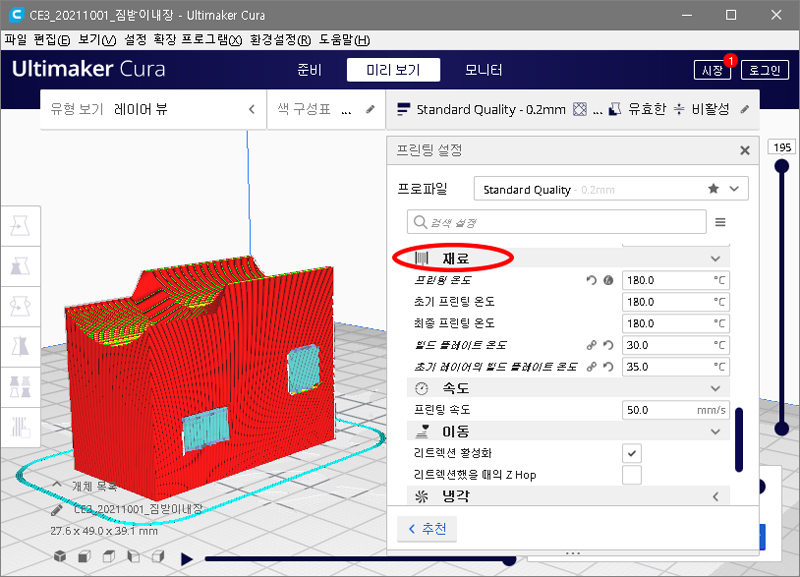Enable 리트렉션했을 때의 Z Hop checkbox
Screen dimensions: 800x577
tap(632, 475)
